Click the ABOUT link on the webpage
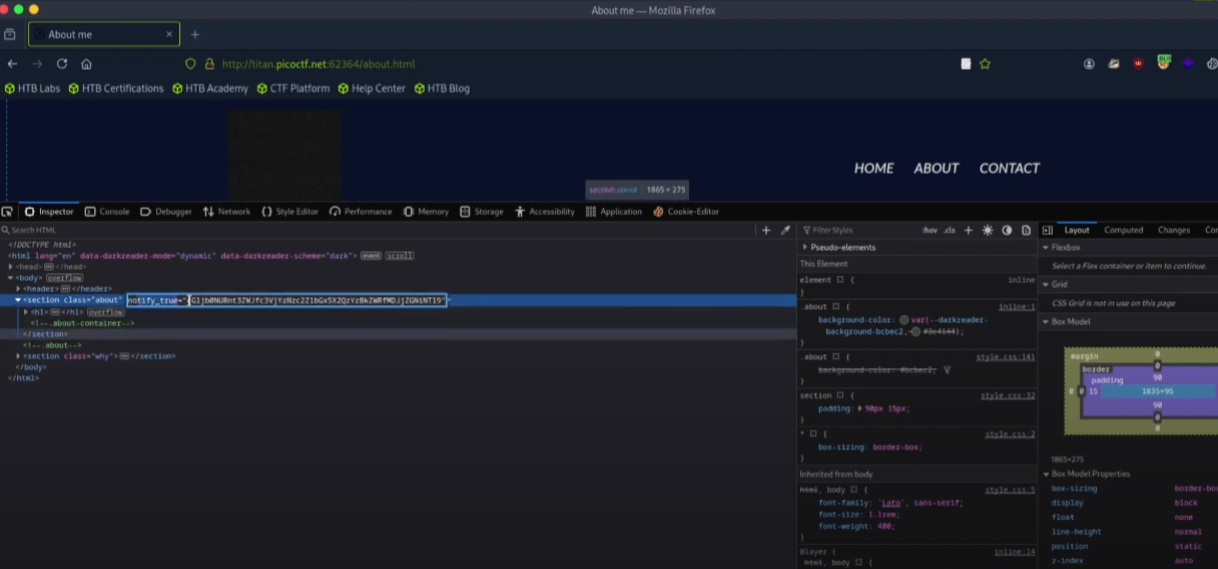The image size is (1218, 569). [x=936, y=168]
